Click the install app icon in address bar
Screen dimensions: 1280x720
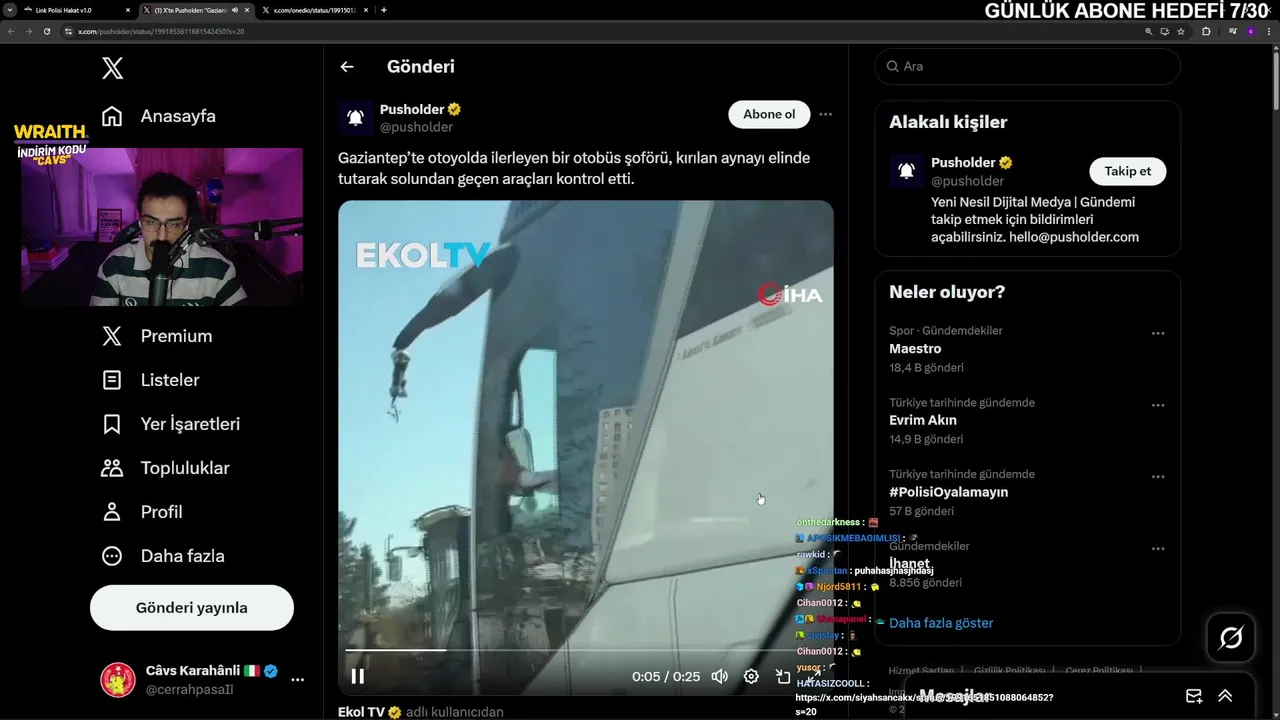pyautogui.click(x=1165, y=31)
